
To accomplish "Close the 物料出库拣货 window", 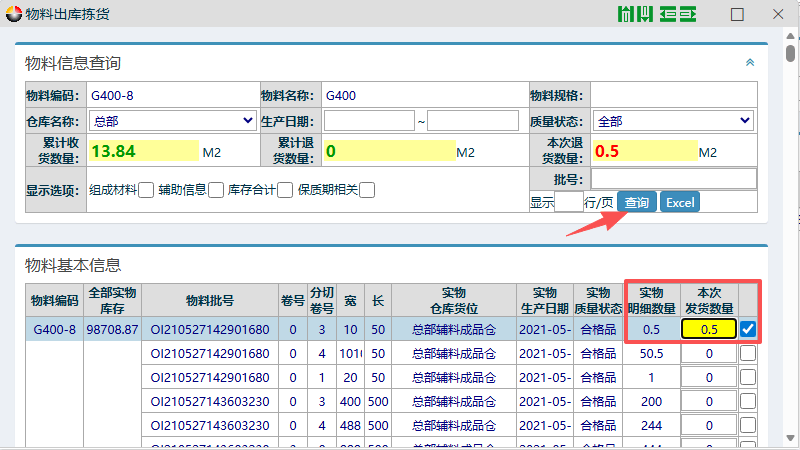I will click(778, 15).
